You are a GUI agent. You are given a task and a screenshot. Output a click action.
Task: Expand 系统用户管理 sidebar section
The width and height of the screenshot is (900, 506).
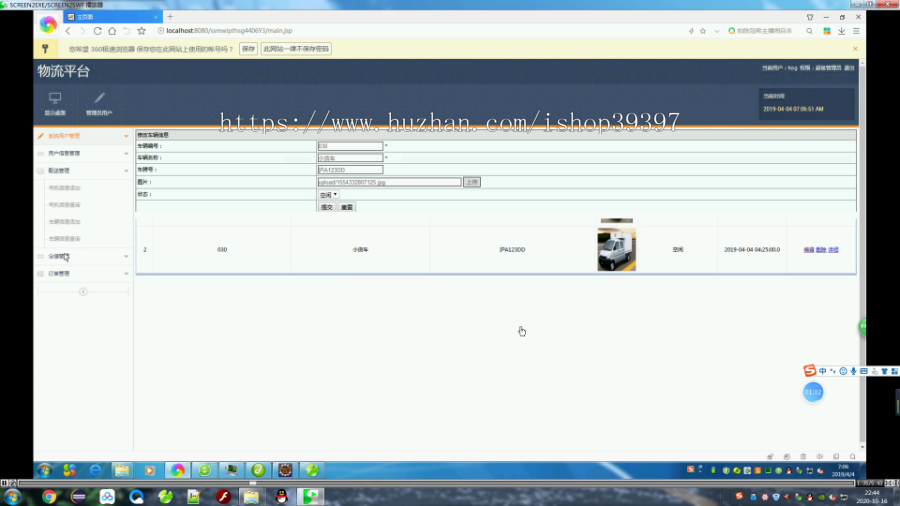tap(83, 136)
